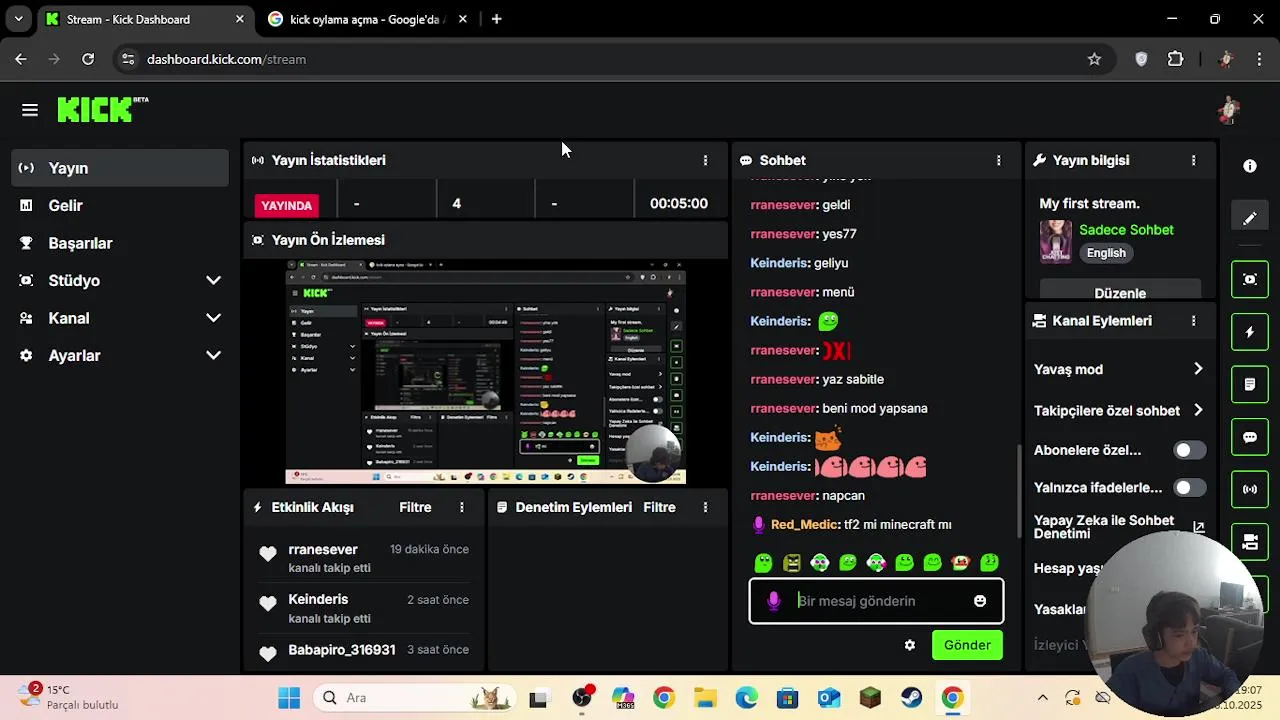Open Denetim Eylemleri three-dot menu
Viewport: 1280px width, 720px height.
coord(705,507)
